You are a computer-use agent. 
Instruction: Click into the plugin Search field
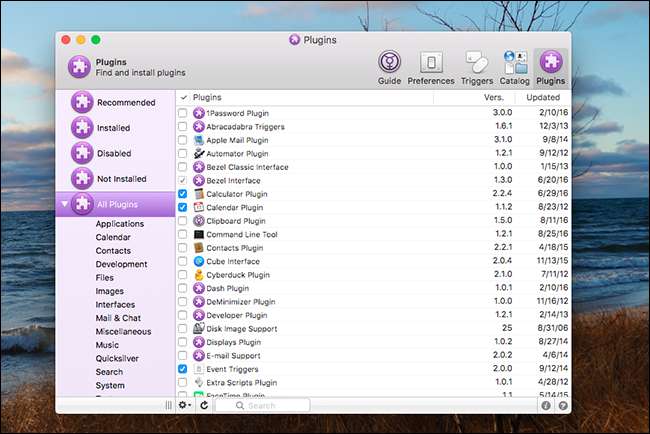[x=275, y=405]
